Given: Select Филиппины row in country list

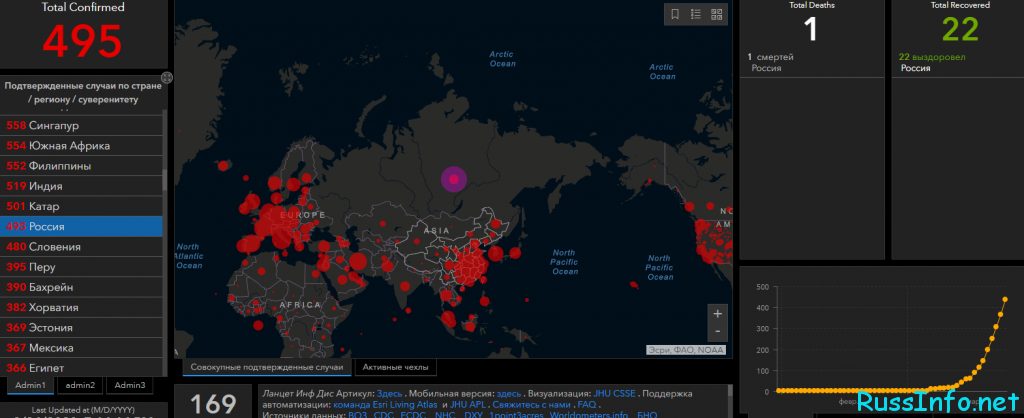Looking at the screenshot, I should tap(82, 166).
